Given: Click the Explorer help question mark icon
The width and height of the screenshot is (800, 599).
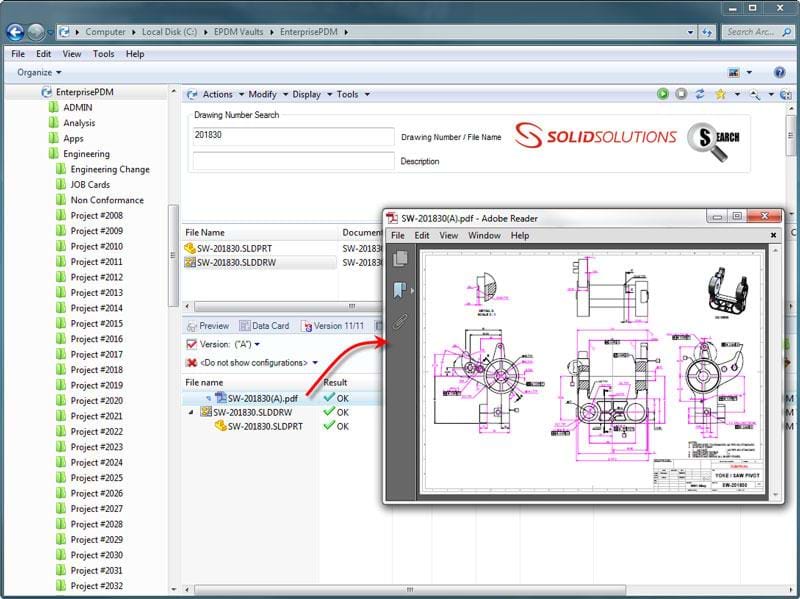Looking at the screenshot, I should pos(779,73).
